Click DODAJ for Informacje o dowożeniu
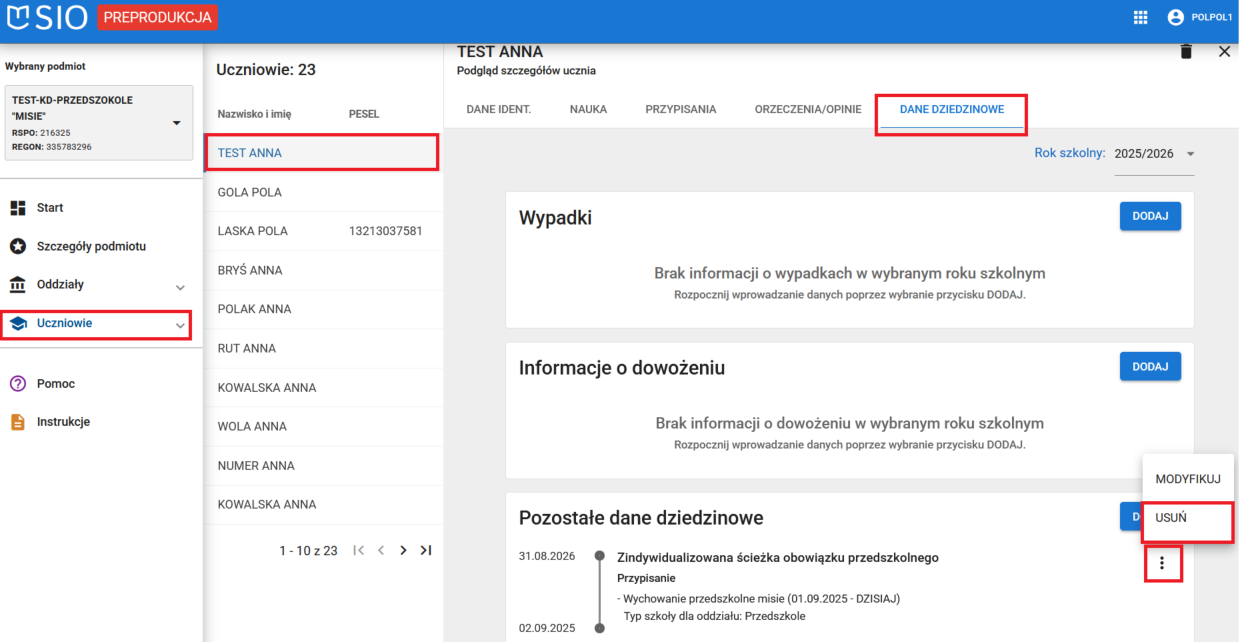 tap(1150, 366)
